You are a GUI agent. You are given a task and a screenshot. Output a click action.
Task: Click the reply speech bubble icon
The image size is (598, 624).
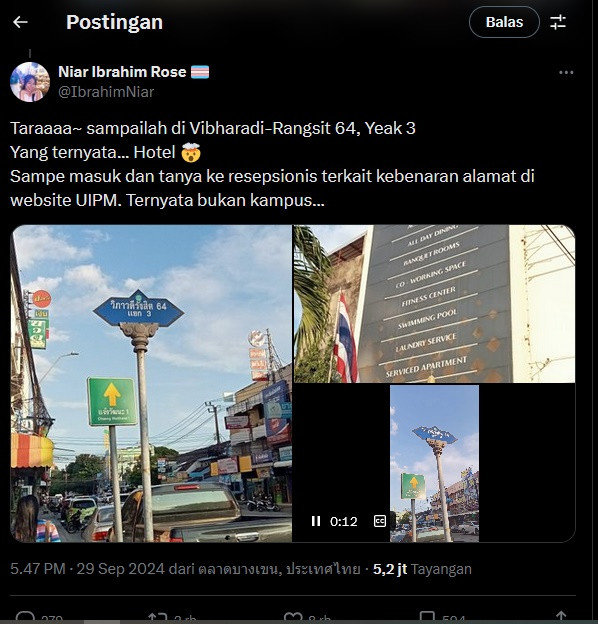click(x=25, y=618)
